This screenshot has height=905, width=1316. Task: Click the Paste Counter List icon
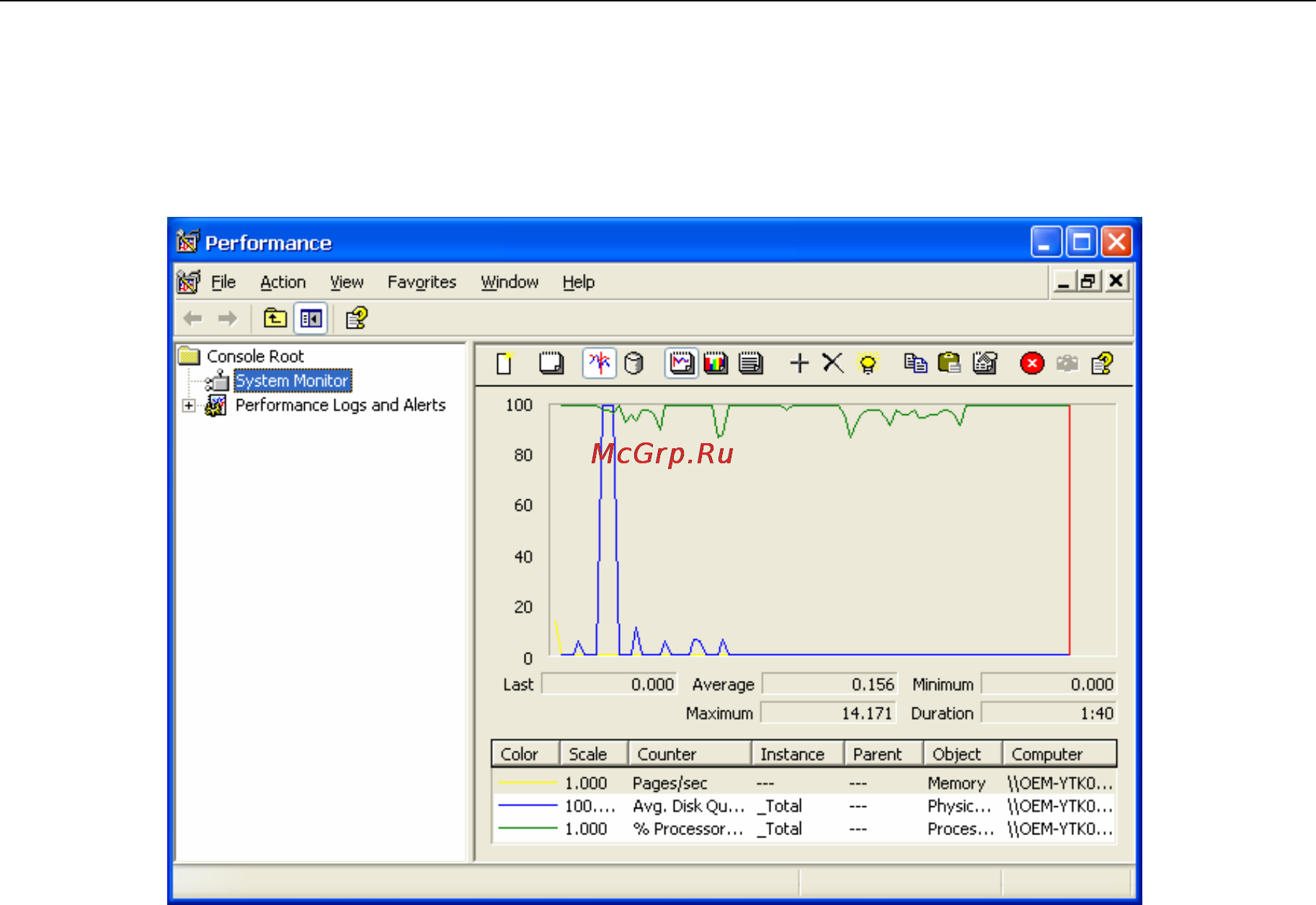click(950, 362)
